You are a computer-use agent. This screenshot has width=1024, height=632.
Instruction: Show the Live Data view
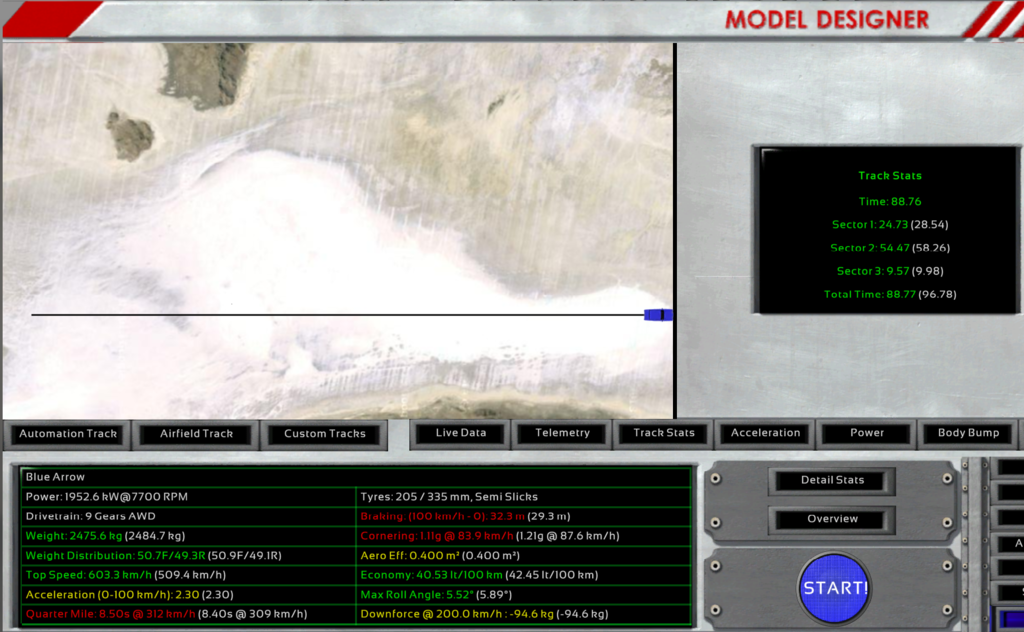click(461, 433)
